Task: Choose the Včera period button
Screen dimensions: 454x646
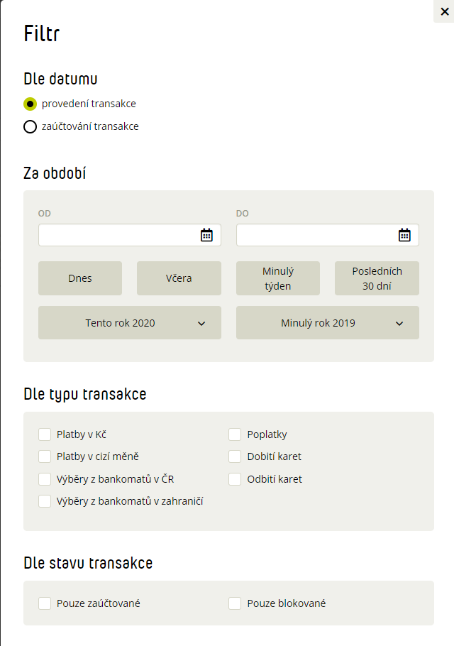Action: [179, 278]
